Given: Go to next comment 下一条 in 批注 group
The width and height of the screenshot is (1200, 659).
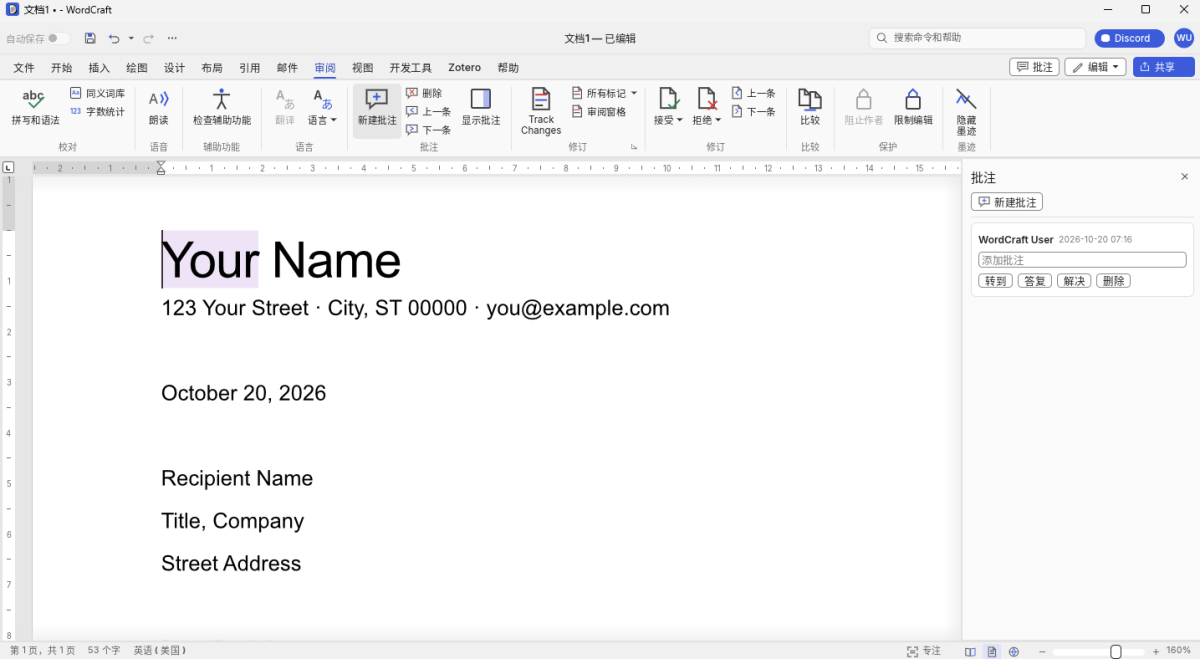Looking at the screenshot, I should 428,130.
